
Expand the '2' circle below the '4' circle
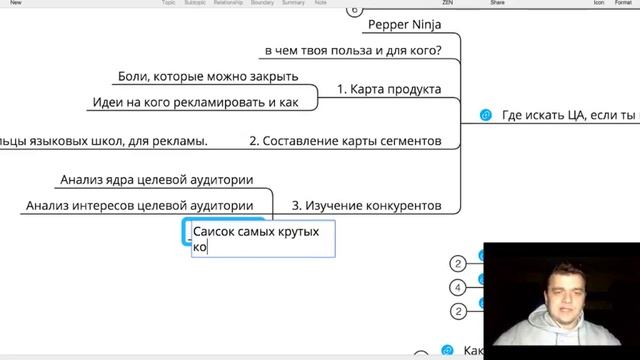pos(458,311)
